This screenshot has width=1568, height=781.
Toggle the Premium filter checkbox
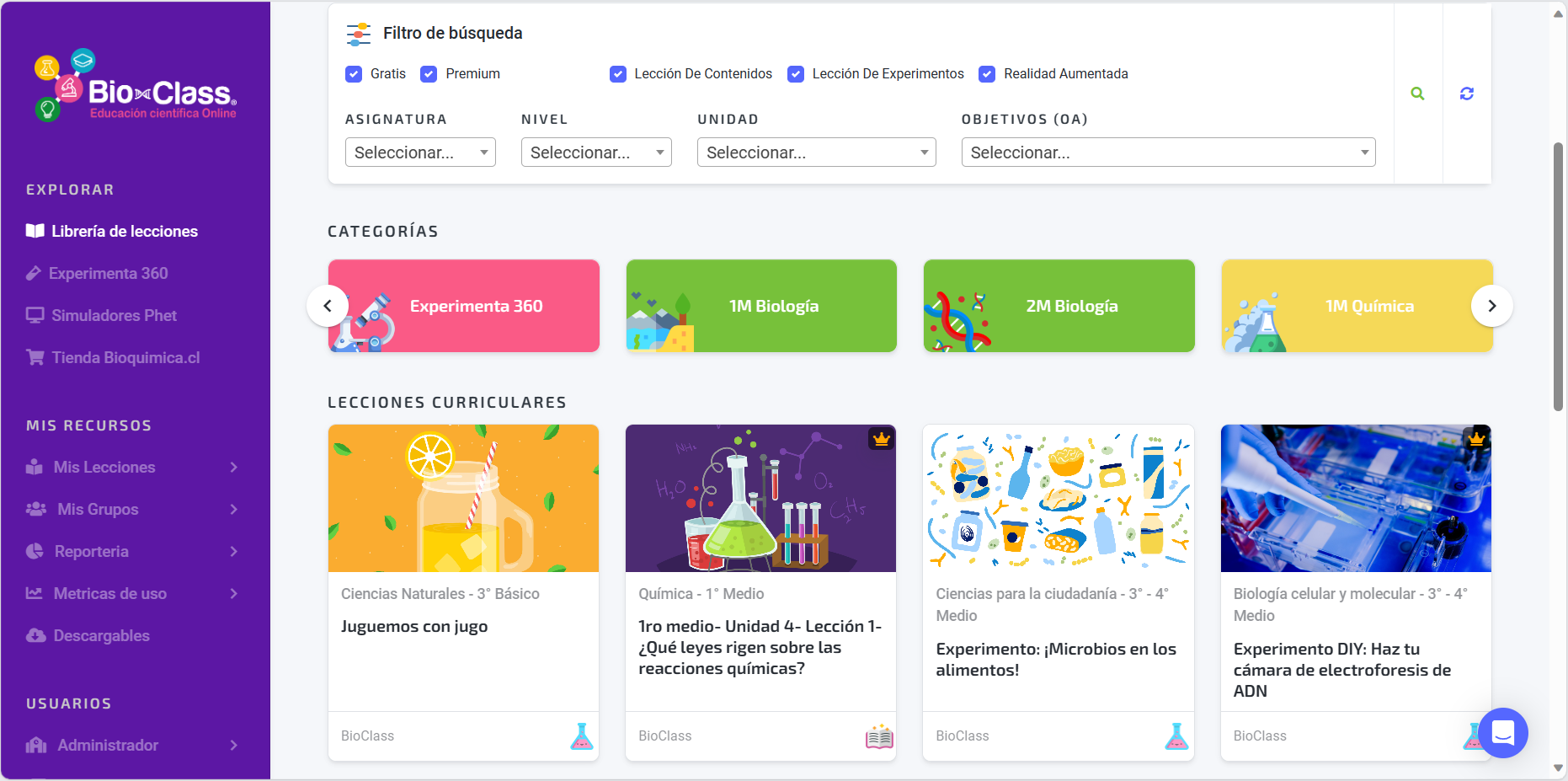tap(429, 74)
